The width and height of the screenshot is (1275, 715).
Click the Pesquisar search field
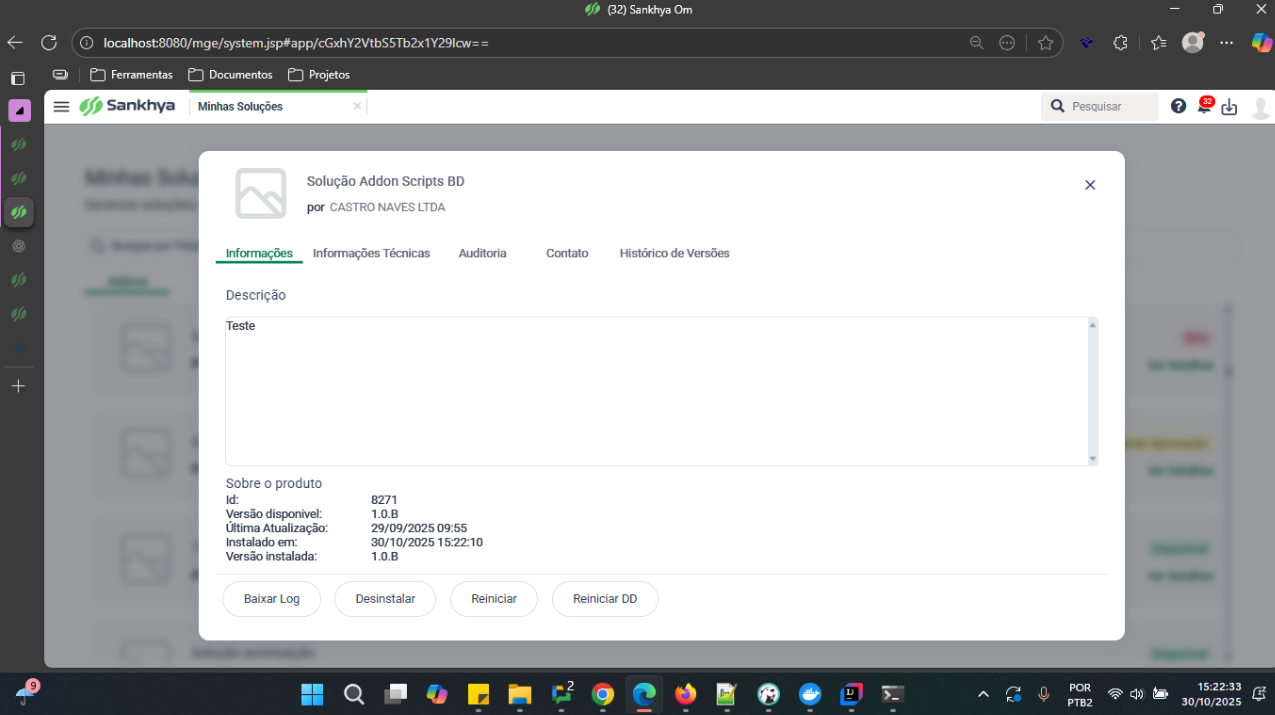pyautogui.click(x=1100, y=106)
